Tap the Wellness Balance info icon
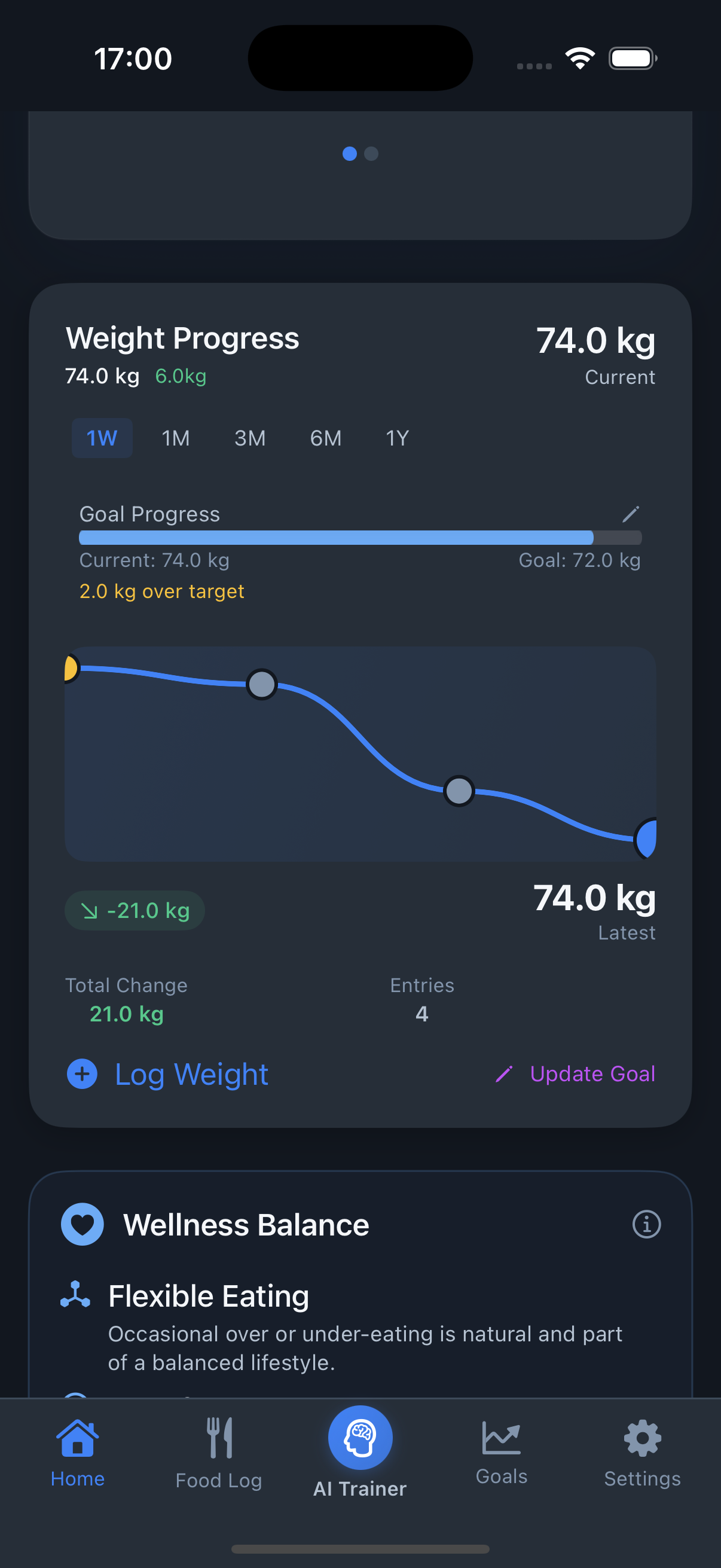The image size is (721, 1568). 646,1224
